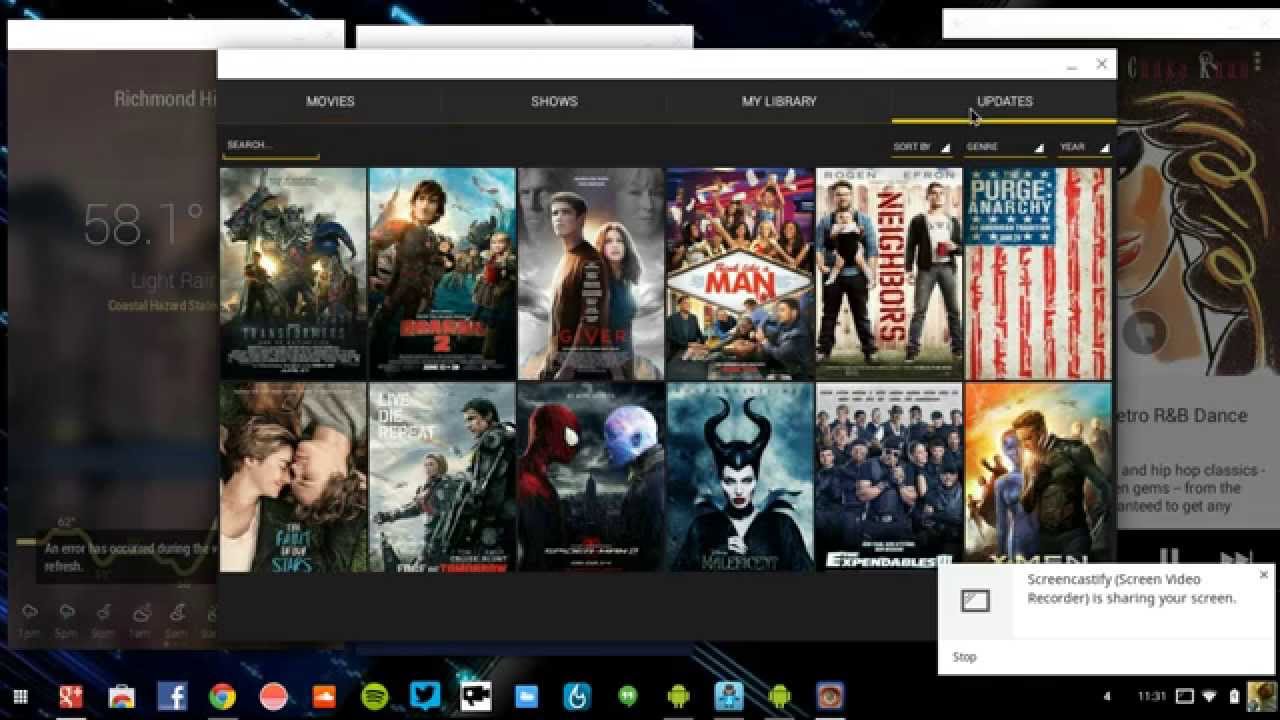Open The Purge: Anarchy poster
Image resolution: width=1280 pixels, height=720 pixels.
1038,273
